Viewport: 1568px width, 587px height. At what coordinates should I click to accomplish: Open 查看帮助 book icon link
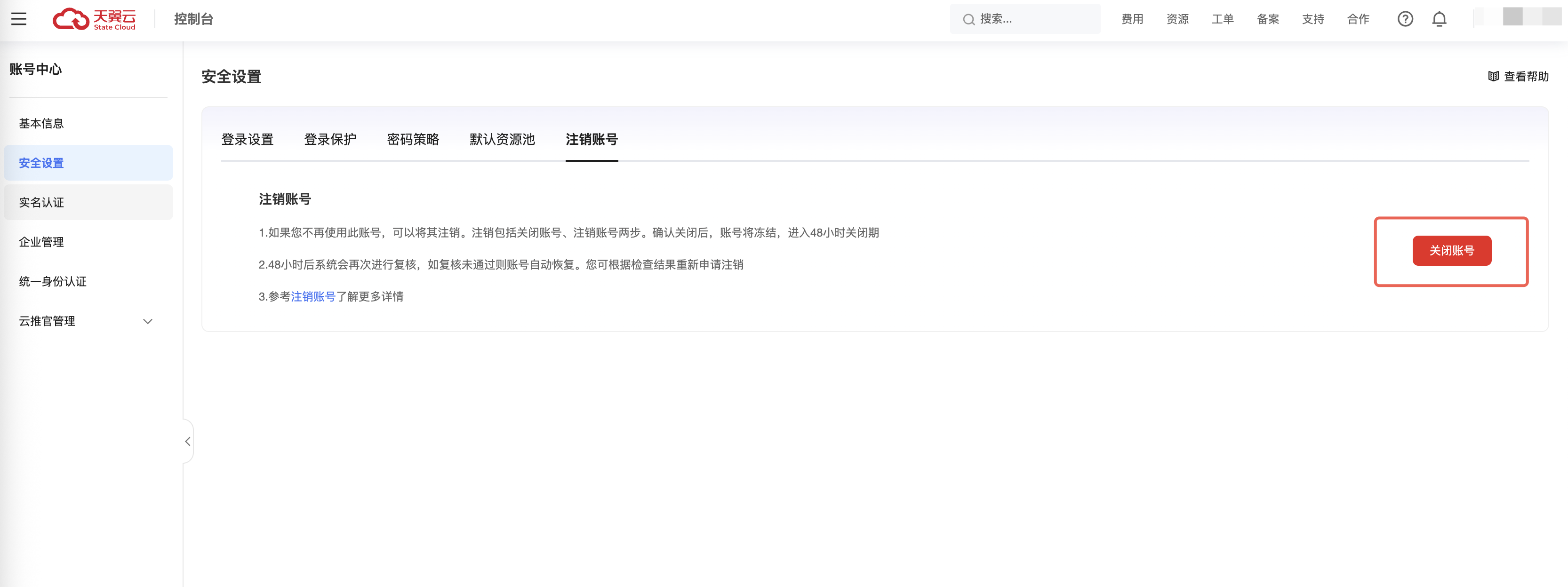1493,76
